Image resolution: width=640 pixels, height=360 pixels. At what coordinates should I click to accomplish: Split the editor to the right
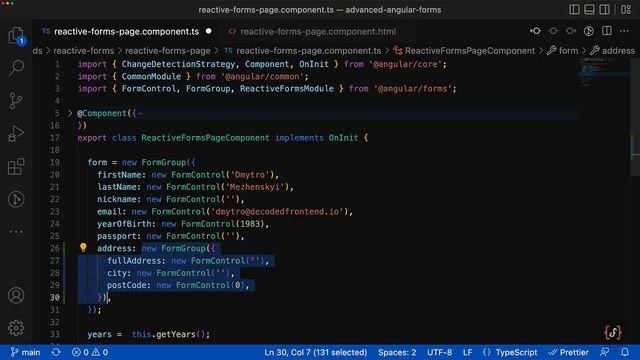pos(607,31)
